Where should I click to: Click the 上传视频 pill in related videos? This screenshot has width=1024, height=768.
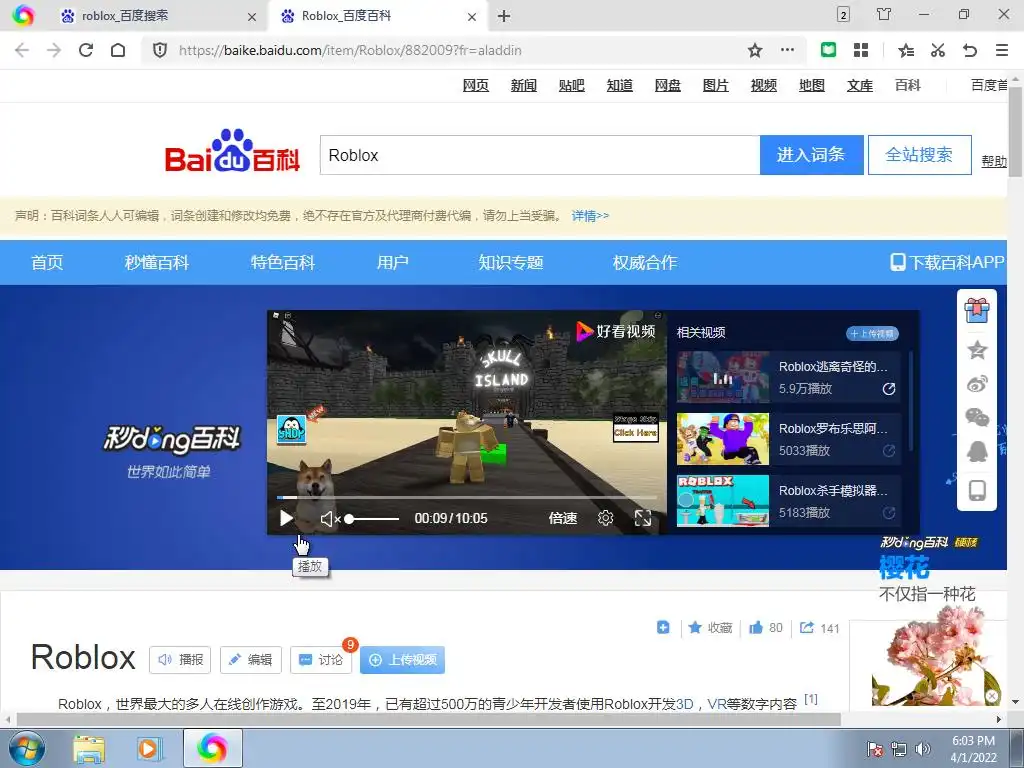pyautogui.click(x=872, y=334)
